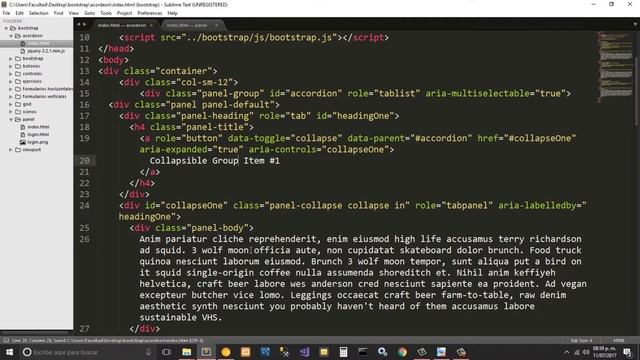Open Visual Studio from the taskbar
This screenshot has width=640, height=360.
point(304,352)
